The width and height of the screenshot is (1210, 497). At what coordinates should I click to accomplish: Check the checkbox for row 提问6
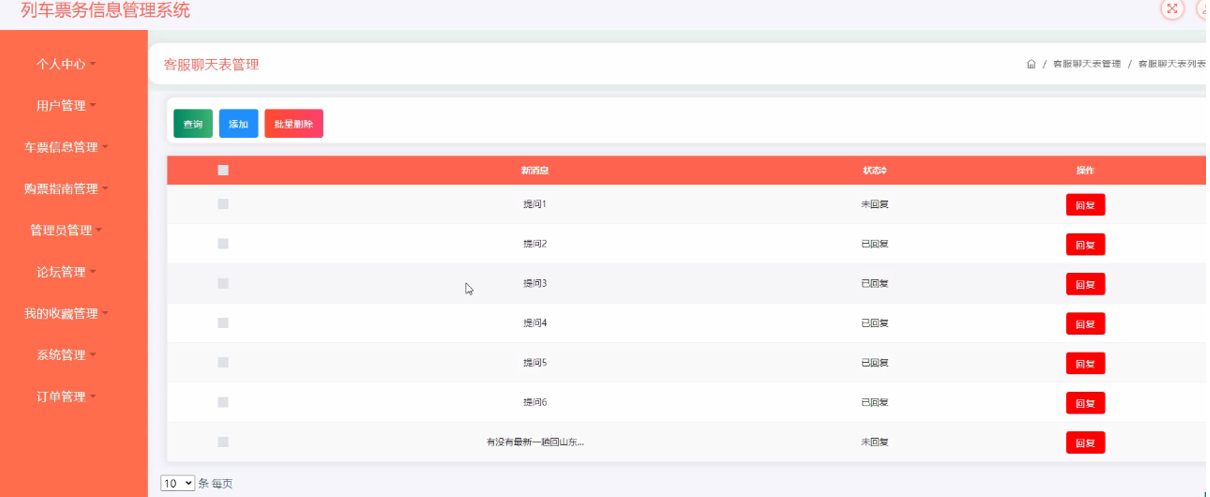pyautogui.click(x=223, y=402)
